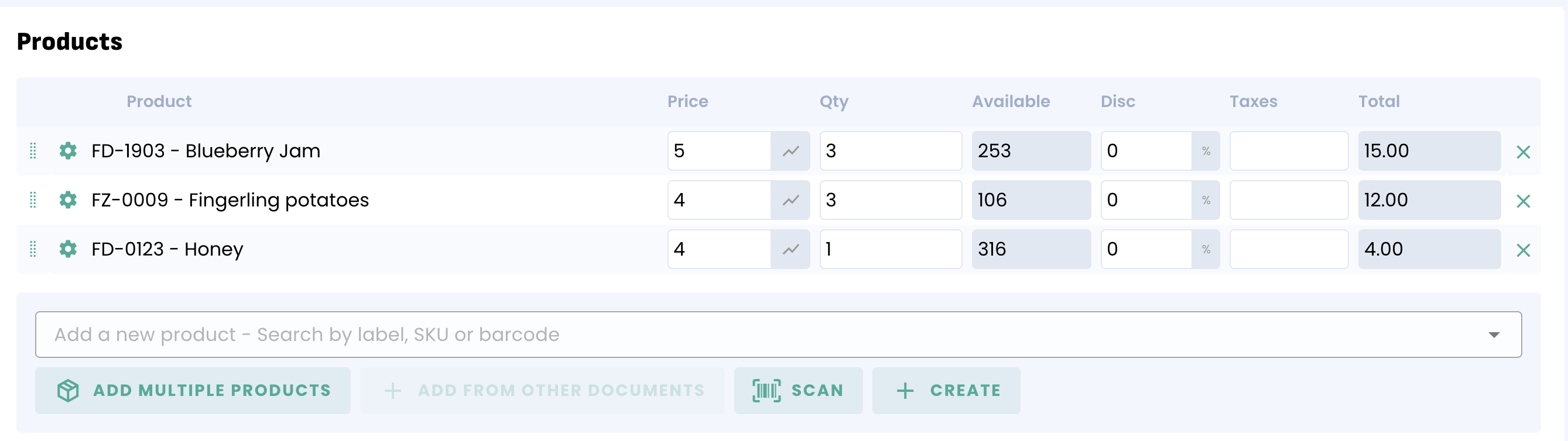Click the Create product button
The width and height of the screenshot is (1568, 441).
[946, 391]
